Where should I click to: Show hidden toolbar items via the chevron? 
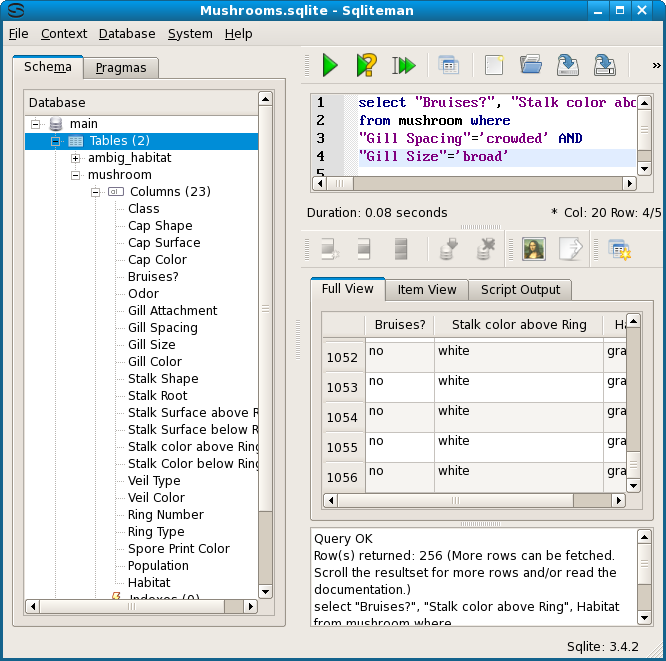point(655,66)
